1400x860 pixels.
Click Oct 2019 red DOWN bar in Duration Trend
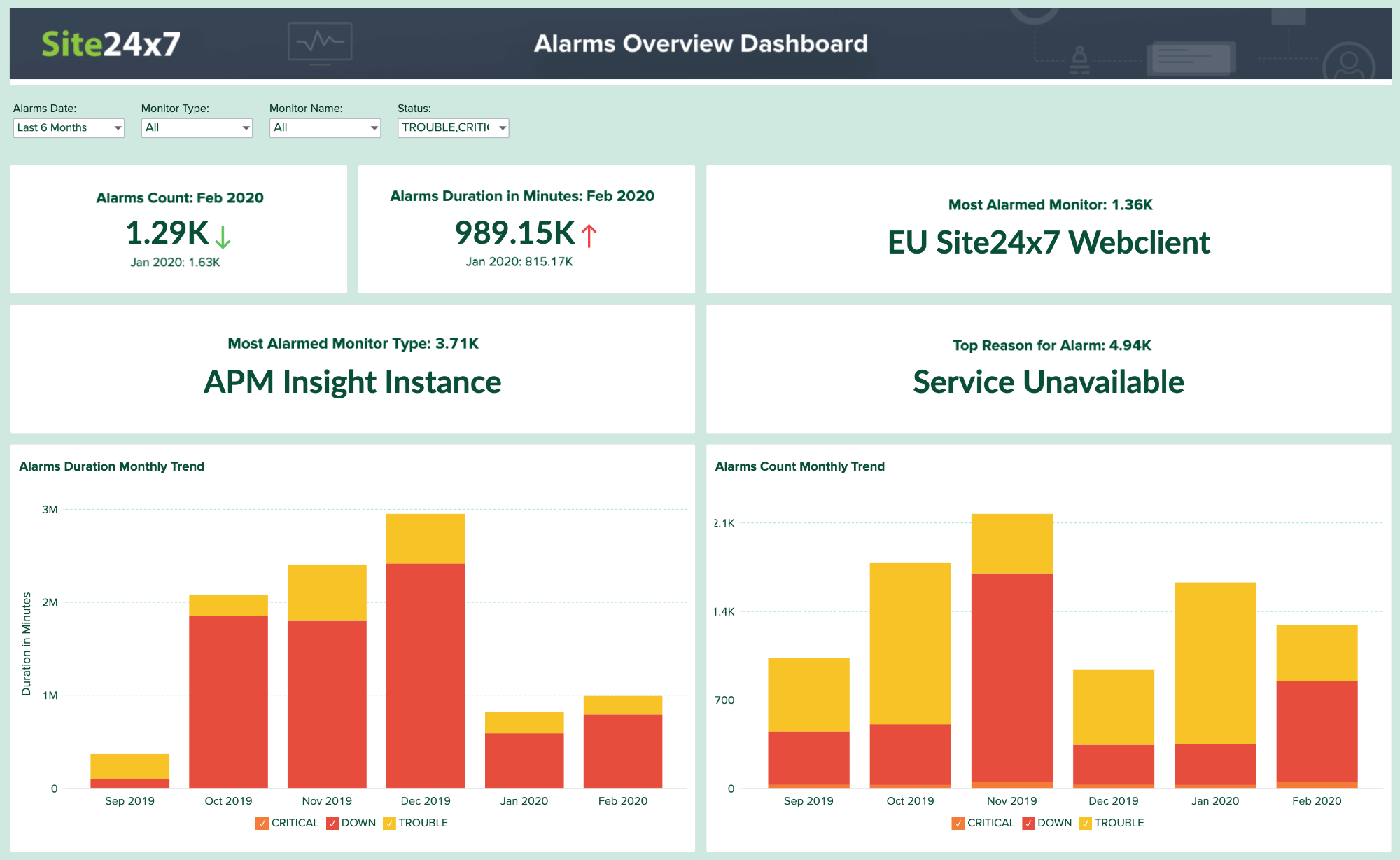point(228,702)
